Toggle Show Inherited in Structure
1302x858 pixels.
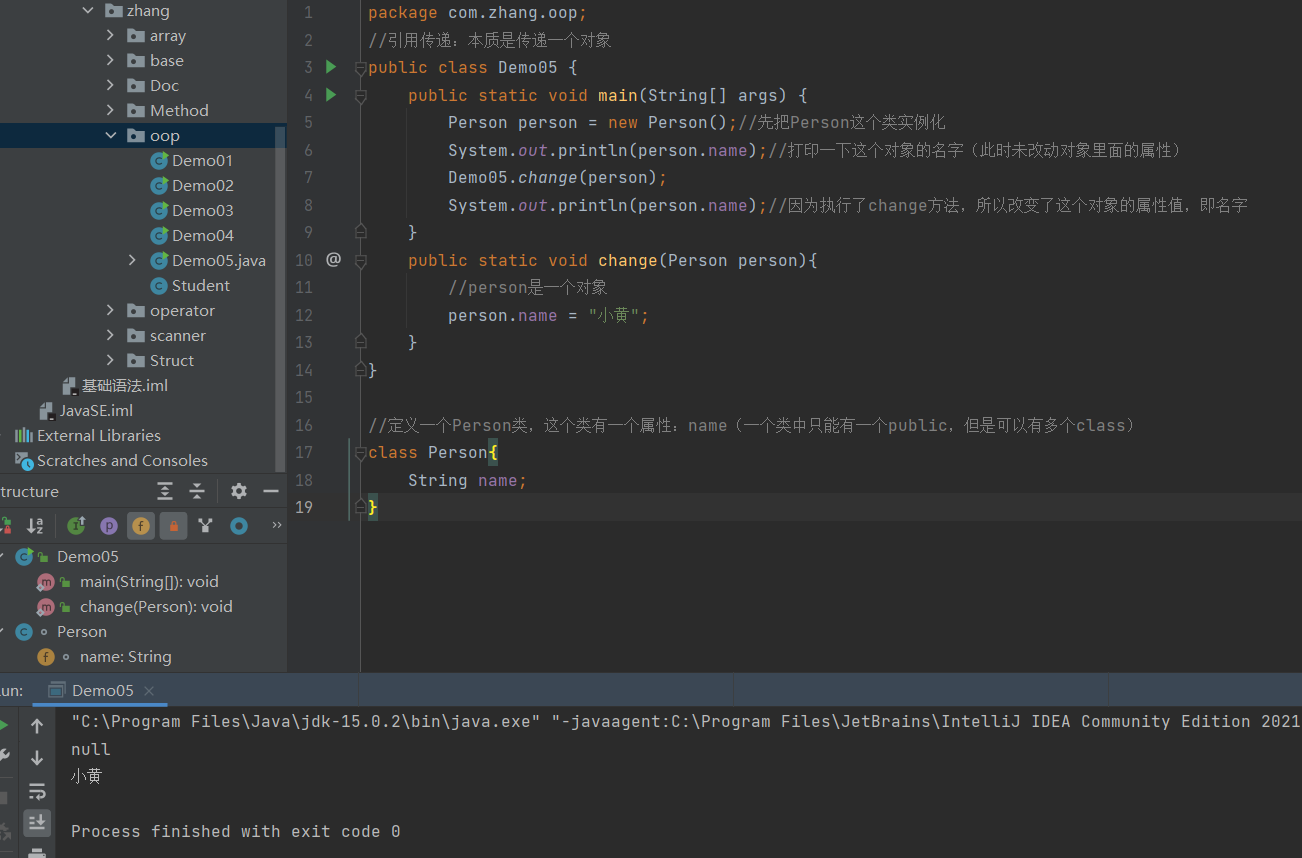point(76,525)
